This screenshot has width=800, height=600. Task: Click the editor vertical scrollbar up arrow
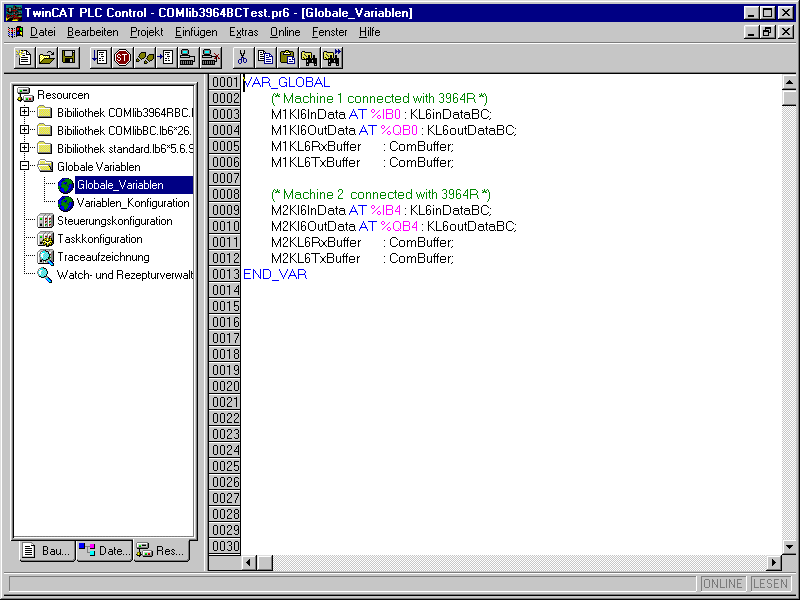pos(789,82)
